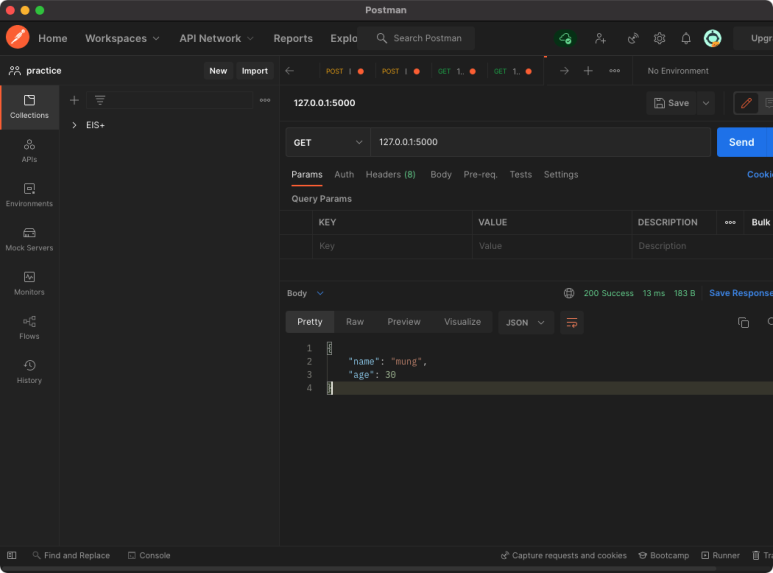Open the Mock Servers sidebar panel

pos(29,239)
